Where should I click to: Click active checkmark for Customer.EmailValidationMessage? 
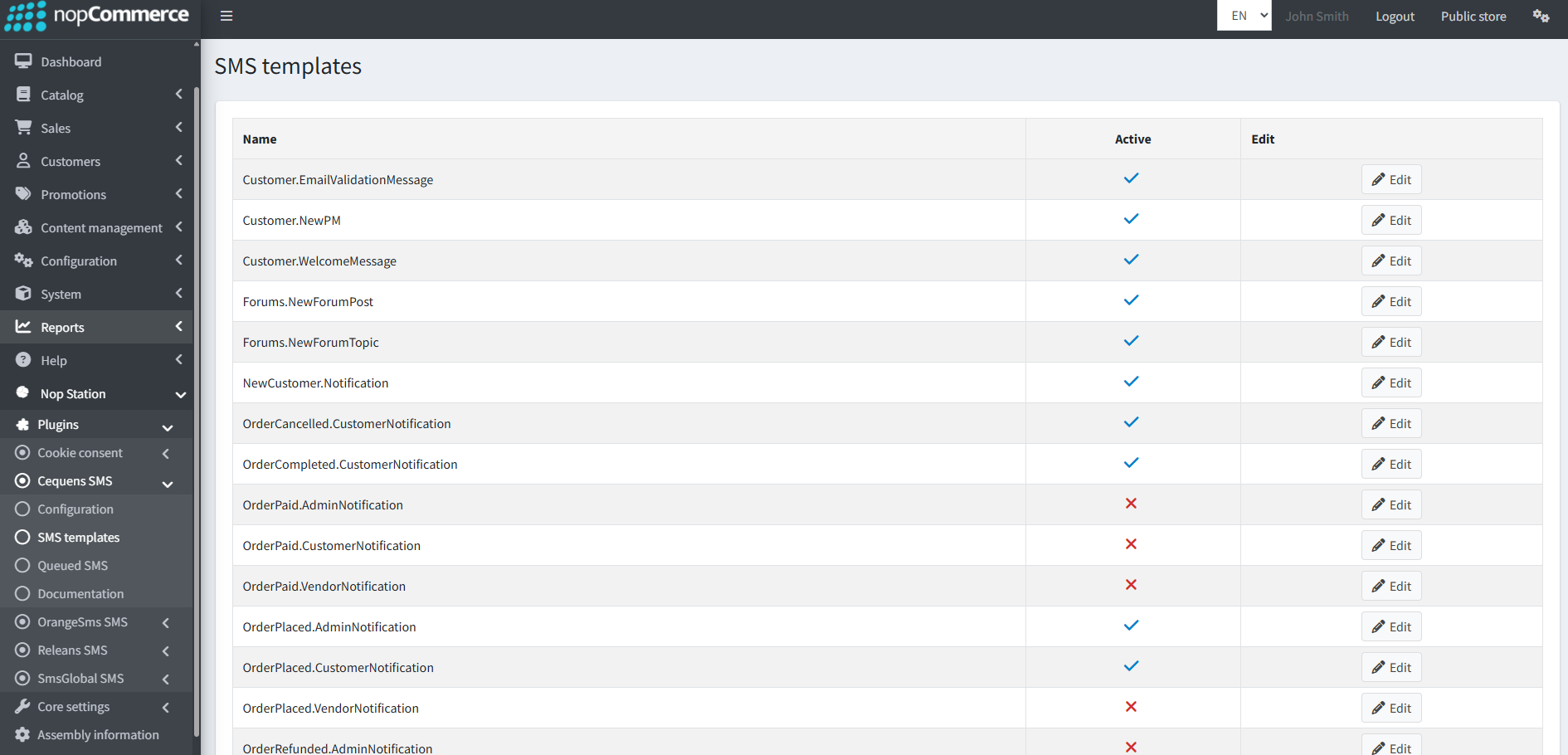[1131, 178]
